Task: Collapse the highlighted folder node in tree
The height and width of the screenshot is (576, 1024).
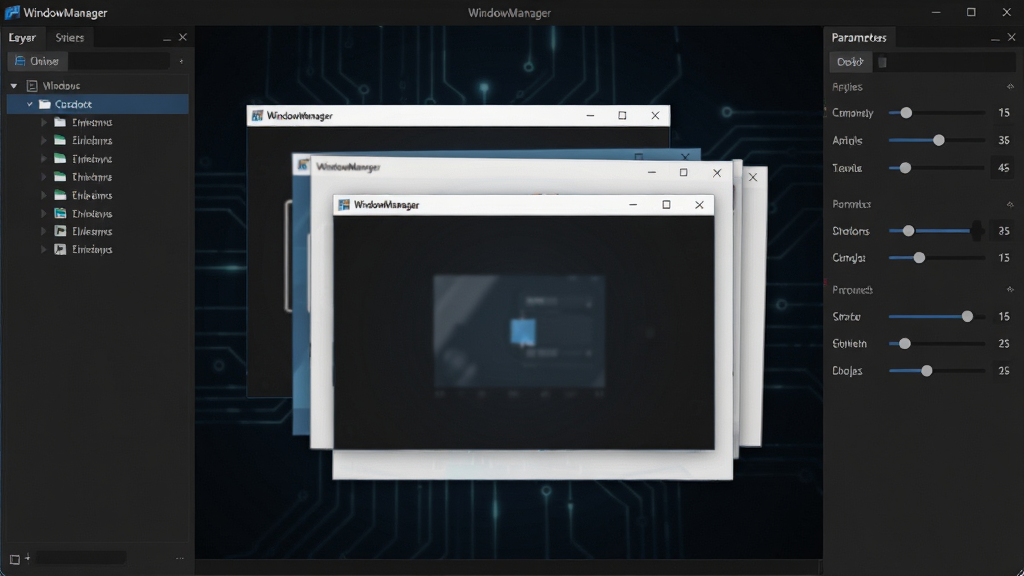Action: pos(30,104)
